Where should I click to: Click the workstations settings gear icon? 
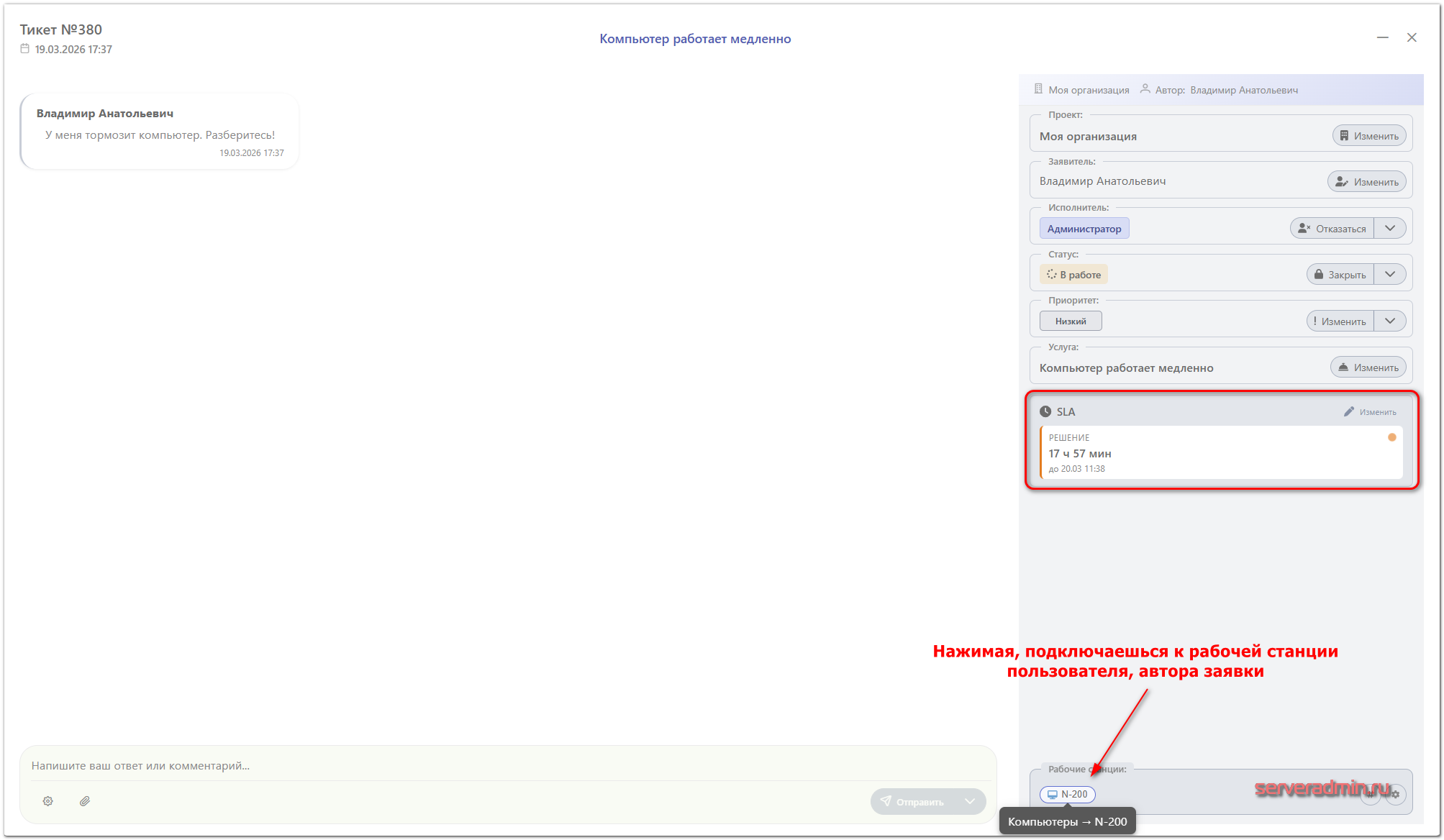[1395, 795]
